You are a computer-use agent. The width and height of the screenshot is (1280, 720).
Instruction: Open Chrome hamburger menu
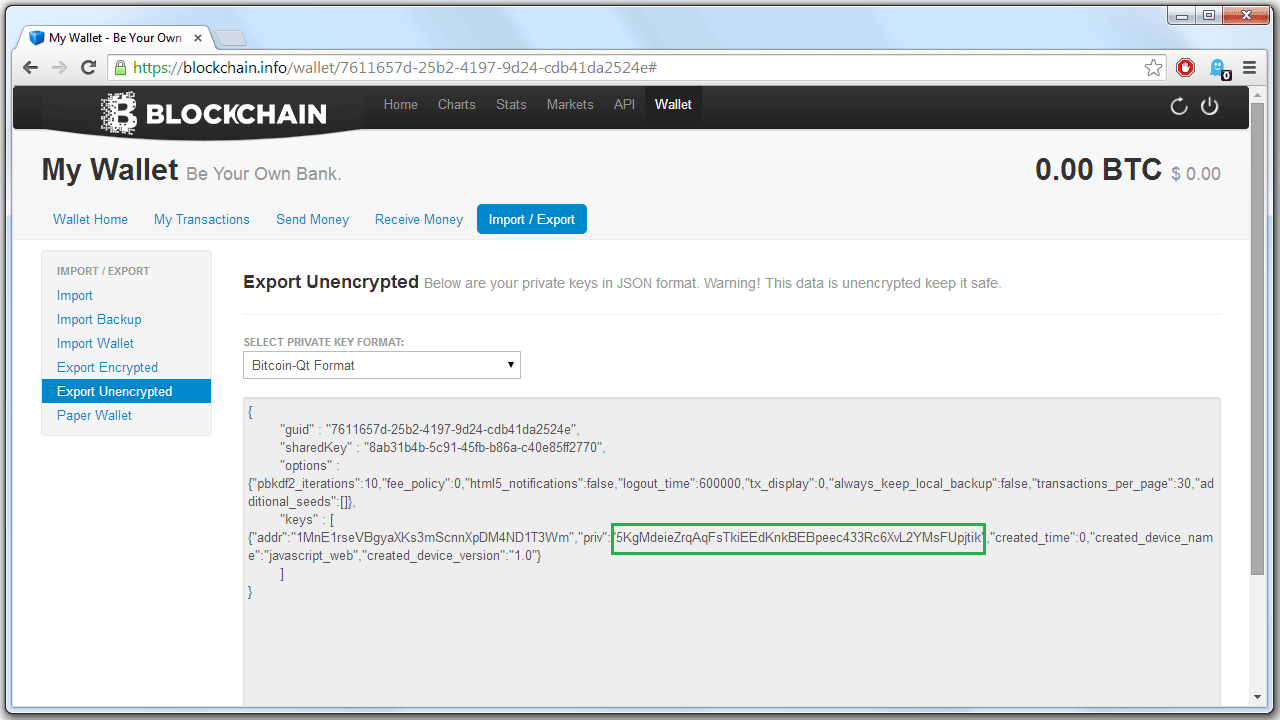pos(1249,68)
